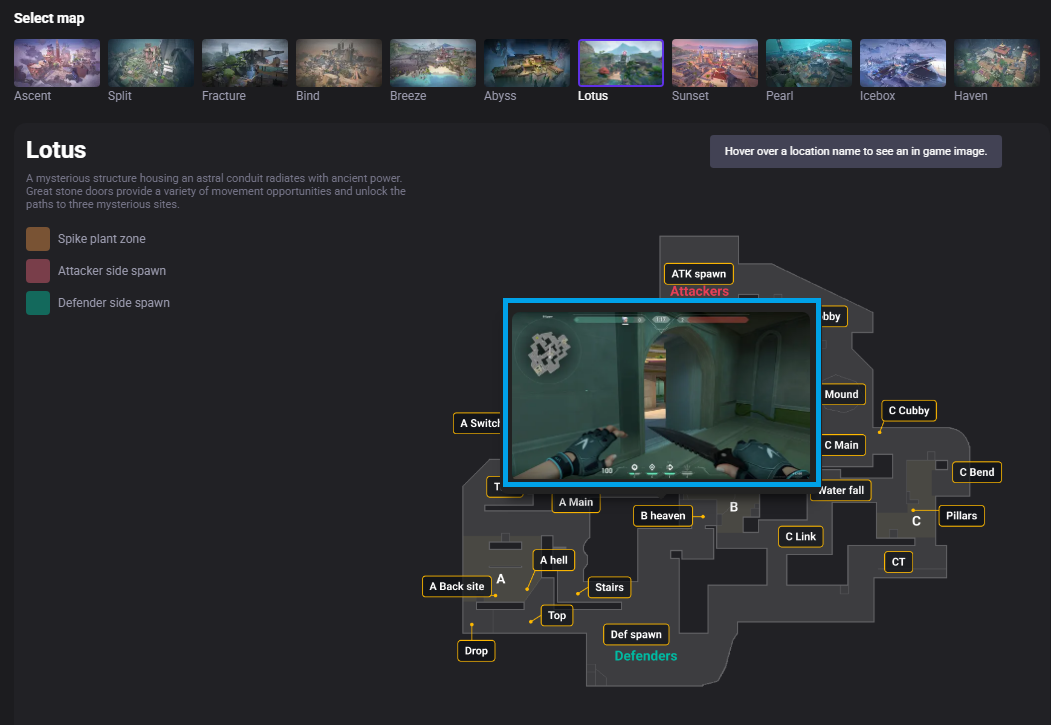View the C Cubby location

point(908,410)
